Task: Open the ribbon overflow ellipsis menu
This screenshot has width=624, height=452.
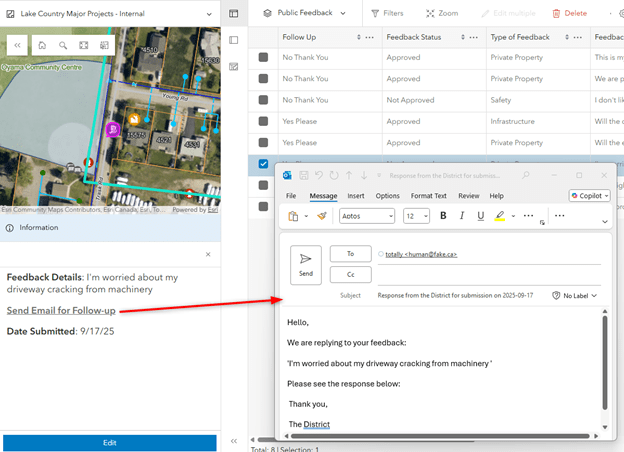Action: click(560, 216)
